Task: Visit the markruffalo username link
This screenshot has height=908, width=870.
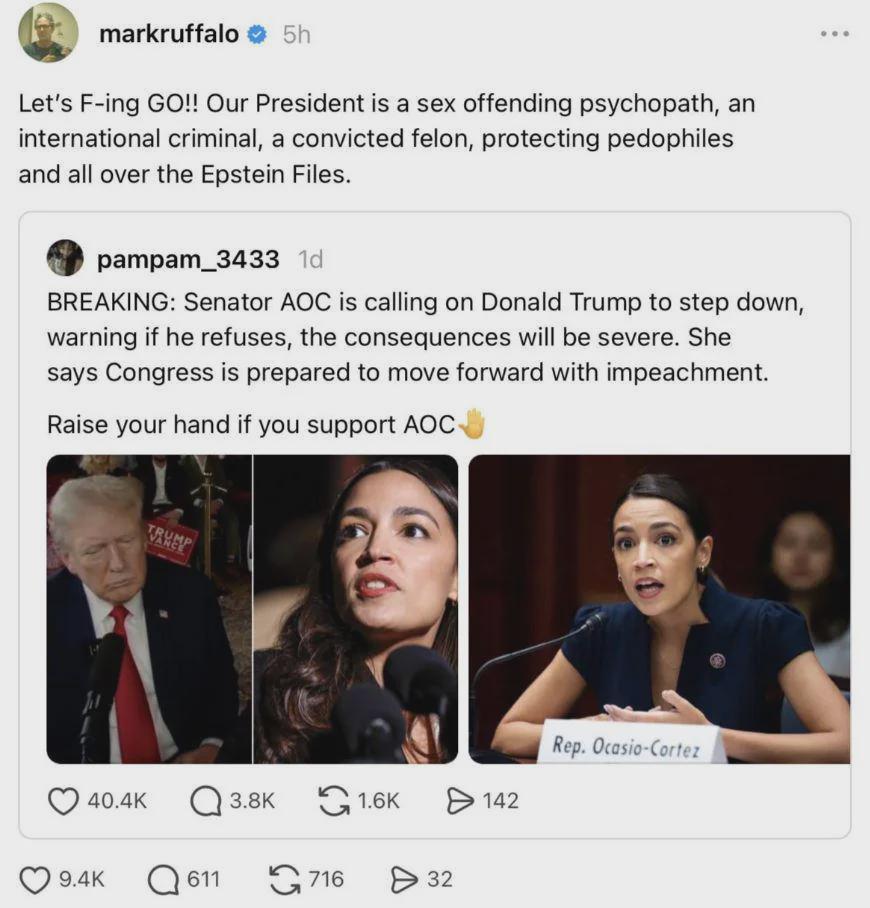Action: click(169, 34)
